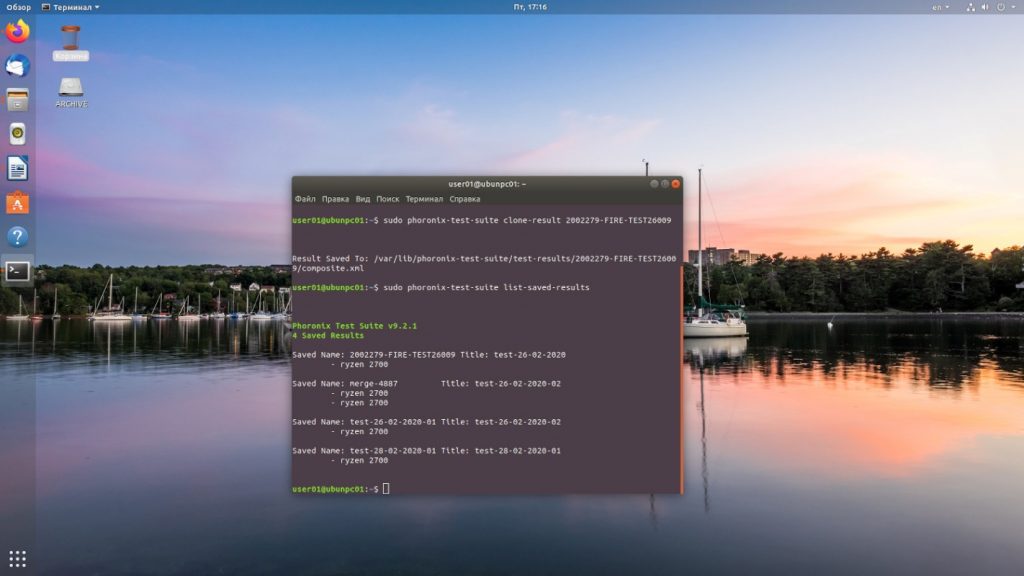Launch LibreOffice Writer from the dock
Viewport: 1024px width, 576px height.
(x=18, y=168)
